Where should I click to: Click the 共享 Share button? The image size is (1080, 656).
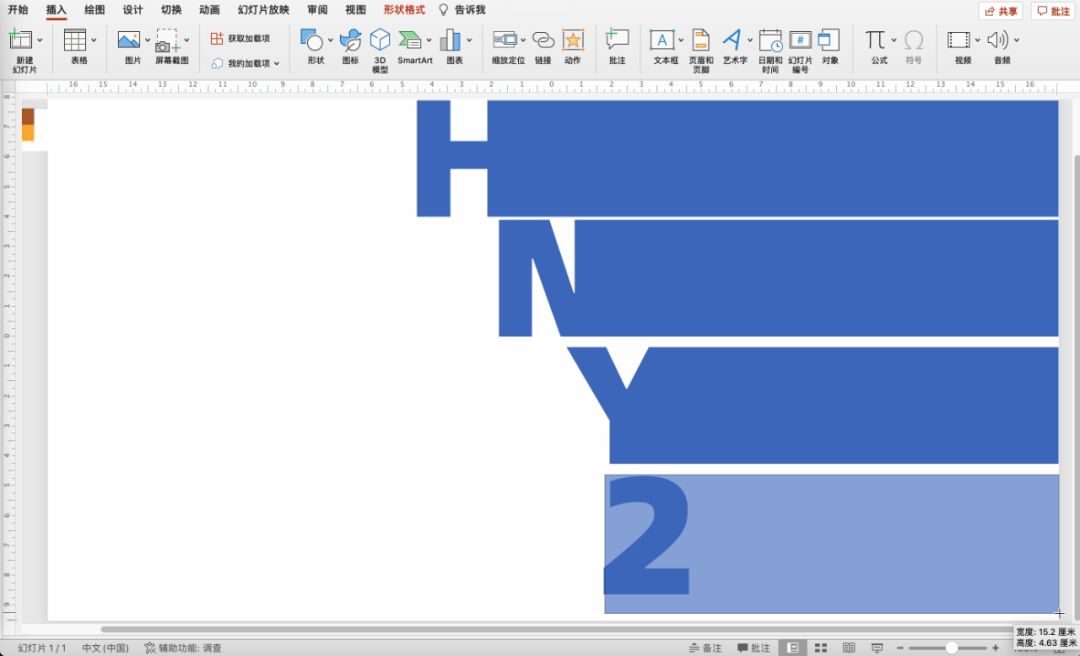pyautogui.click(x=1000, y=11)
